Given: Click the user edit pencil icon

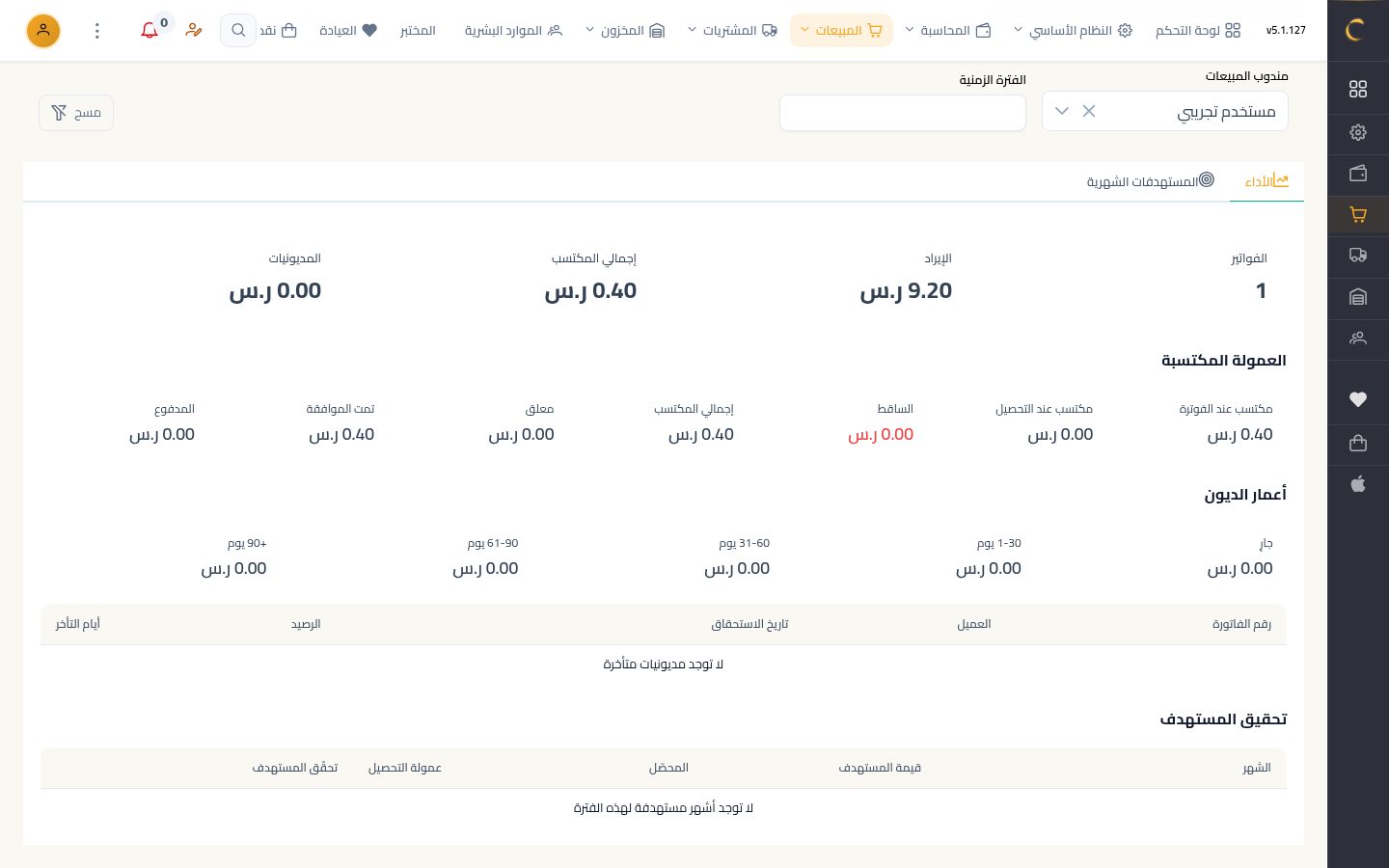Looking at the screenshot, I should tap(194, 31).
